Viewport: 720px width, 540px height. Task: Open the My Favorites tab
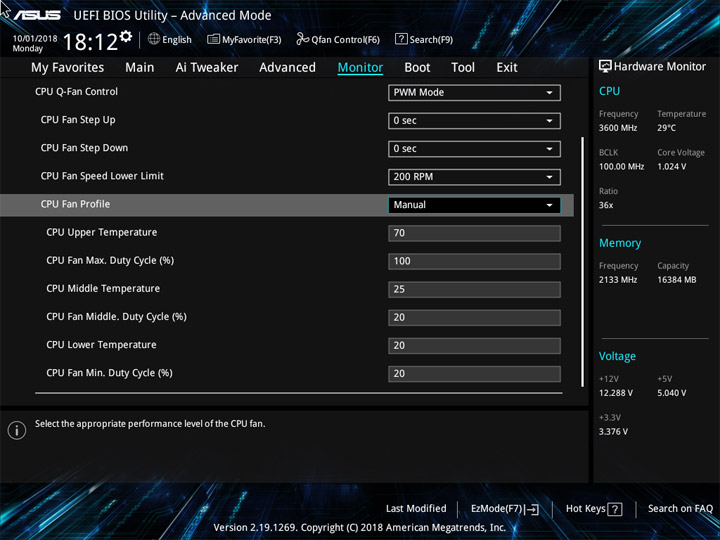[x=68, y=68]
